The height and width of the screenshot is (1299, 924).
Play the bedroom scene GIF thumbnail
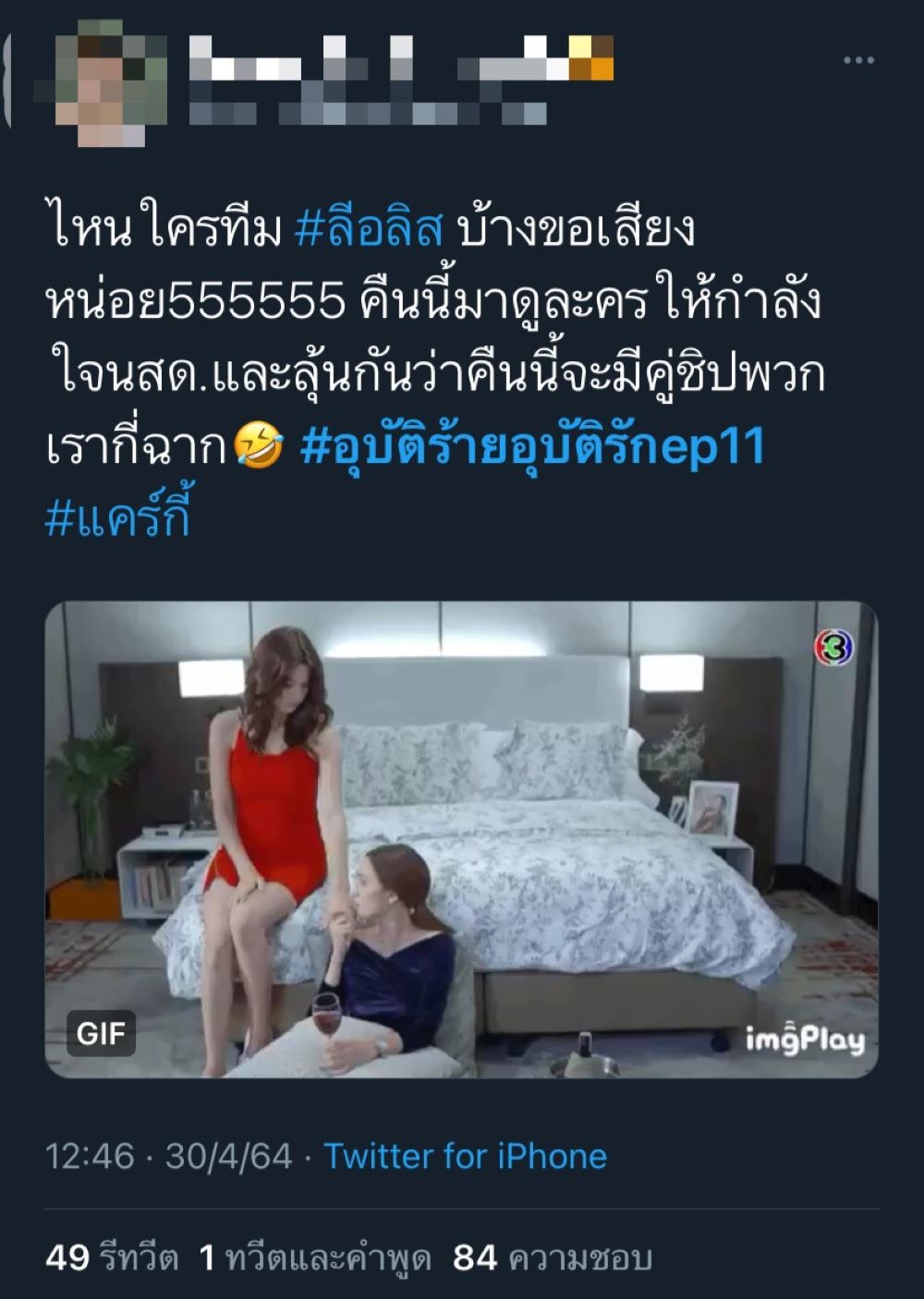coord(461,839)
